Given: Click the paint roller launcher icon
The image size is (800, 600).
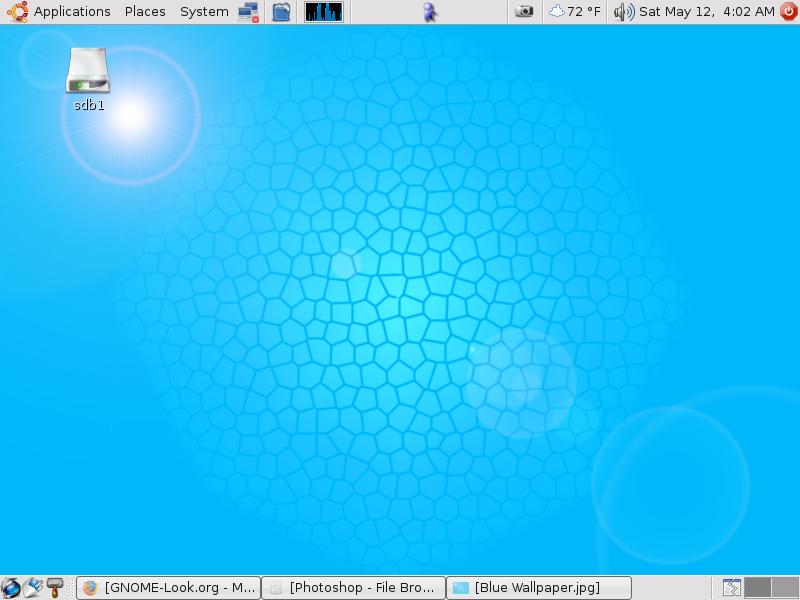Looking at the screenshot, I should click(x=55, y=588).
